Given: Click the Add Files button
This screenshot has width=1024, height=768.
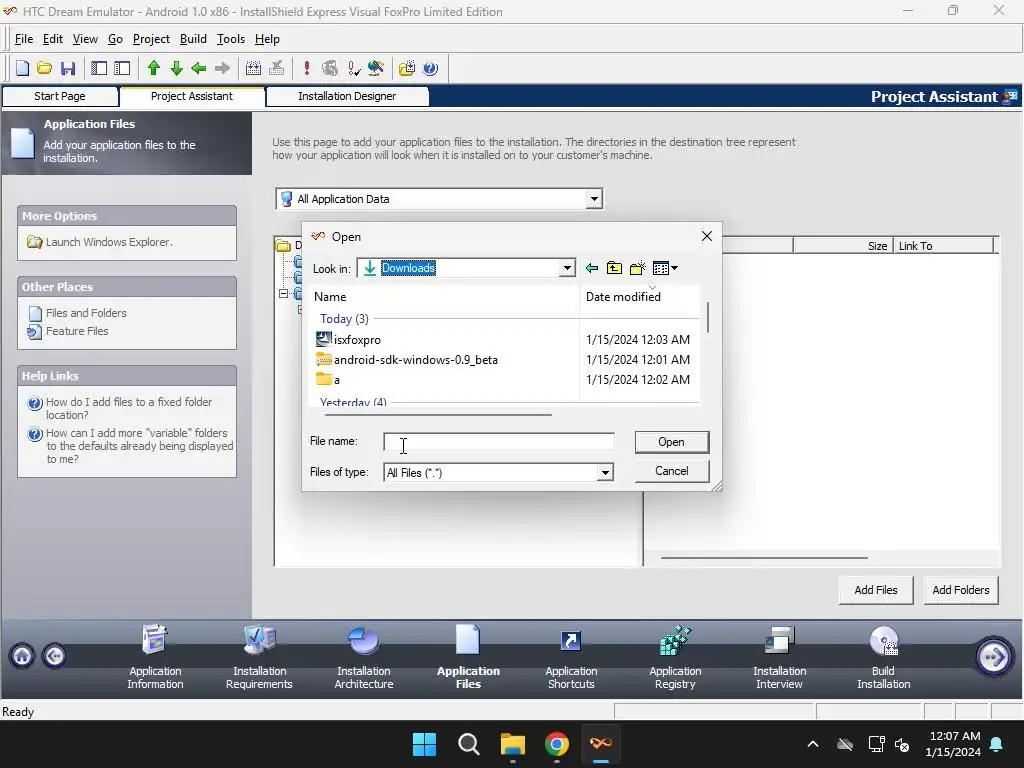Looking at the screenshot, I should pyautogui.click(x=875, y=590).
